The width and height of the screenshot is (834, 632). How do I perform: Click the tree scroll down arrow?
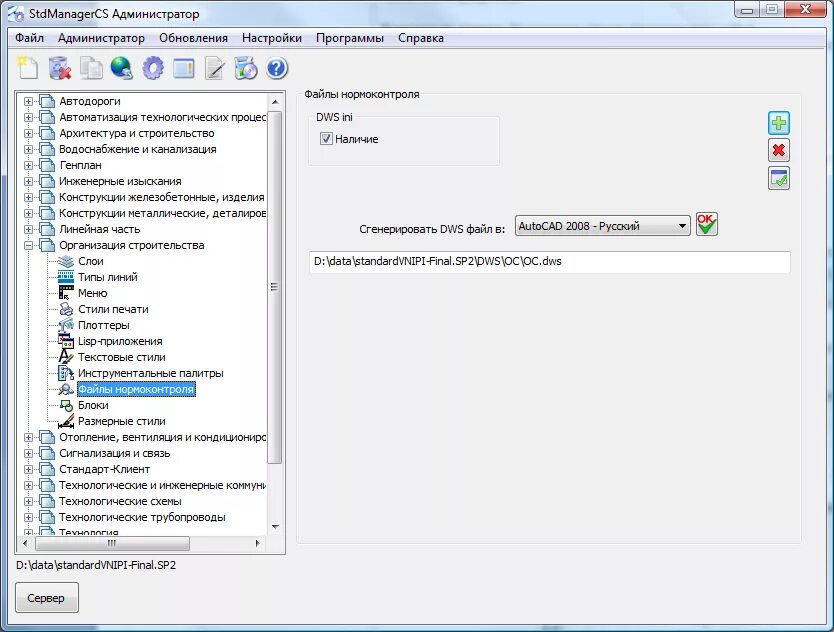275,527
